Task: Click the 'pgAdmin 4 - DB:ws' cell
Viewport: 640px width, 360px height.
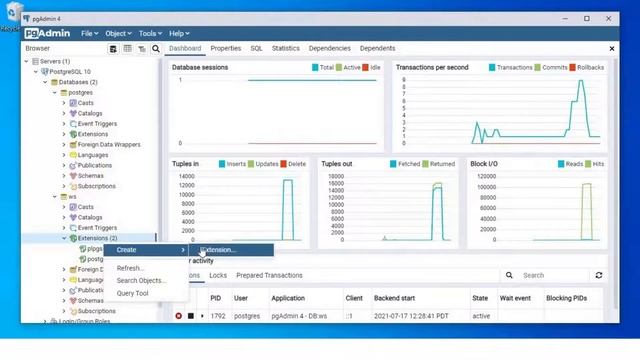Action: pyautogui.click(x=299, y=316)
